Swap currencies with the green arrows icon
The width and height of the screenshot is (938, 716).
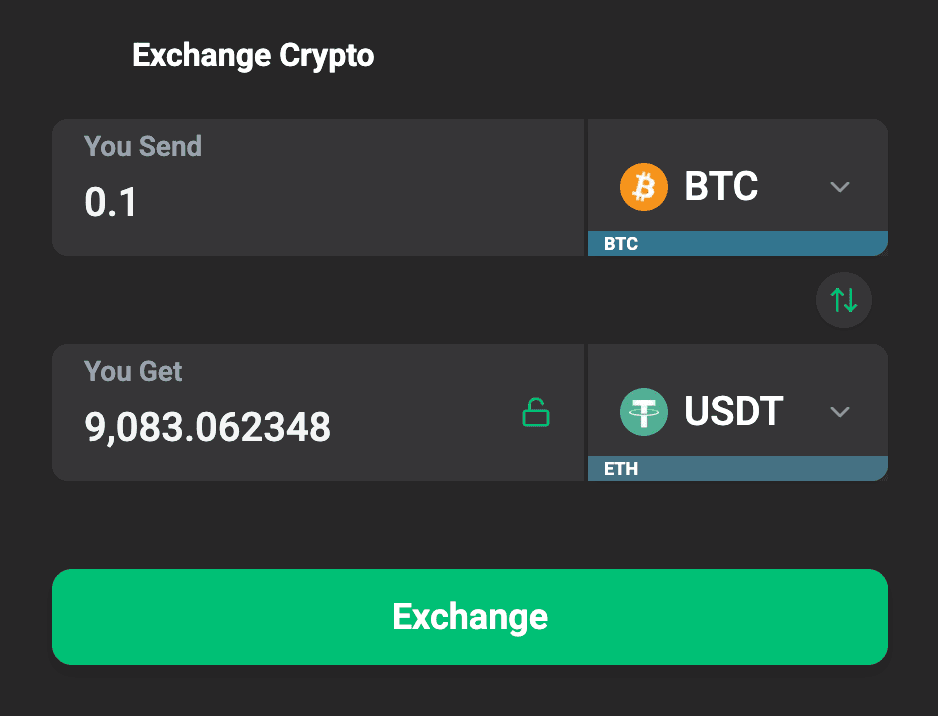(x=844, y=299)
